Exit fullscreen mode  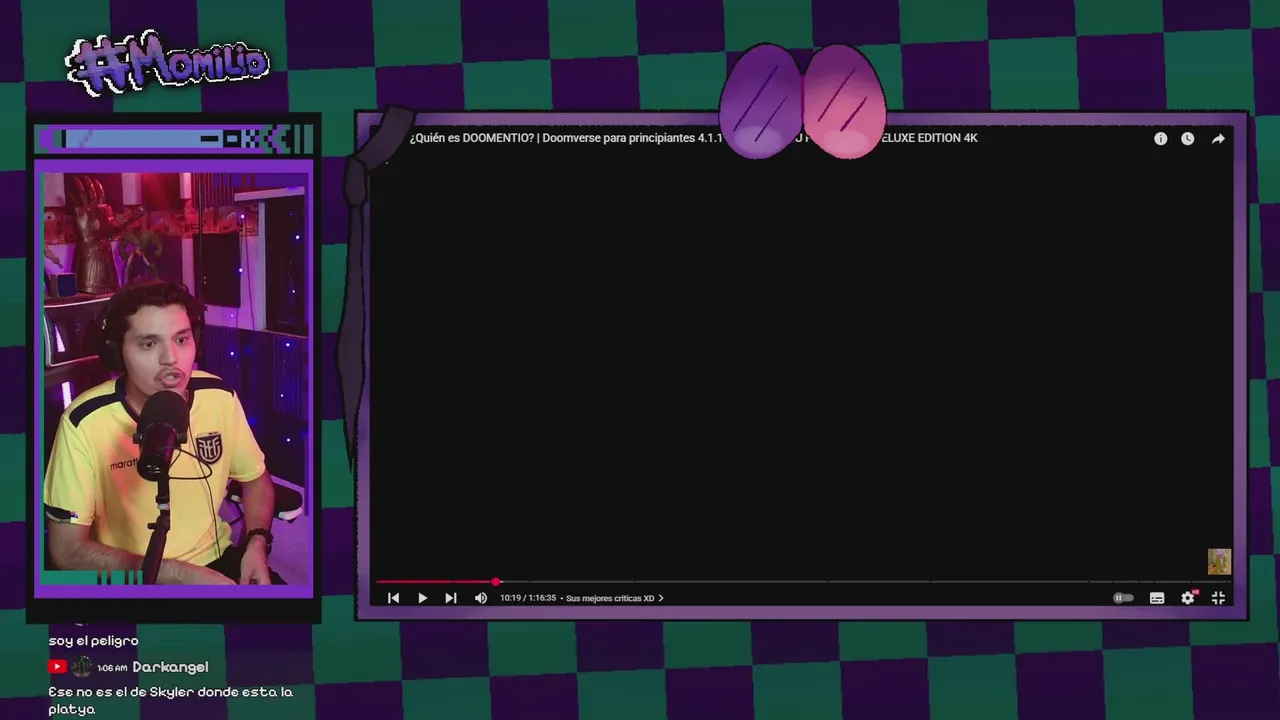point(1218,598)
